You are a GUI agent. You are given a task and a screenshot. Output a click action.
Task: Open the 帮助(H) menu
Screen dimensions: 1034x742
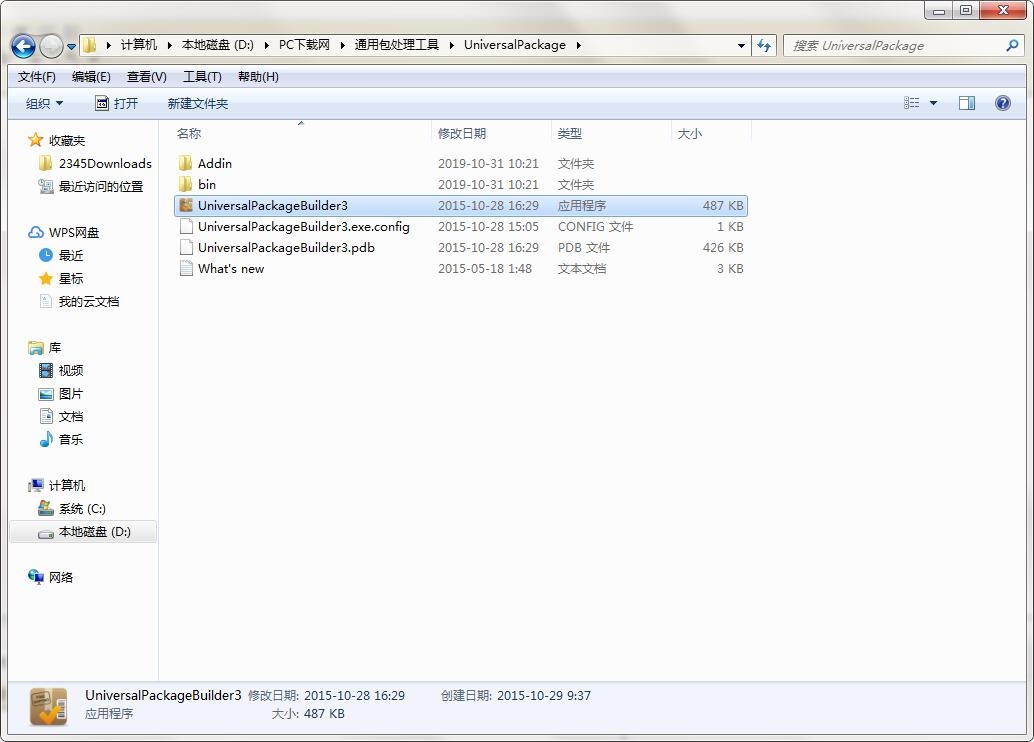pos(258,77)
